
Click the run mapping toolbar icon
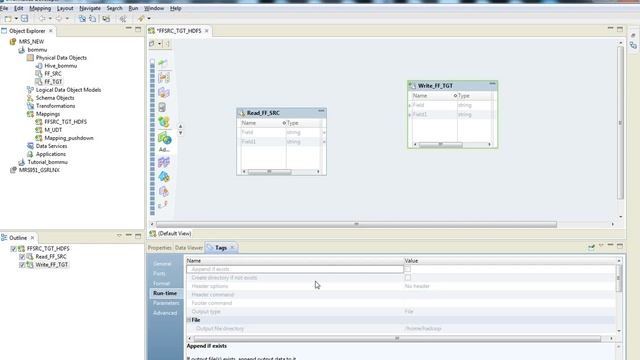pos(141,19)
